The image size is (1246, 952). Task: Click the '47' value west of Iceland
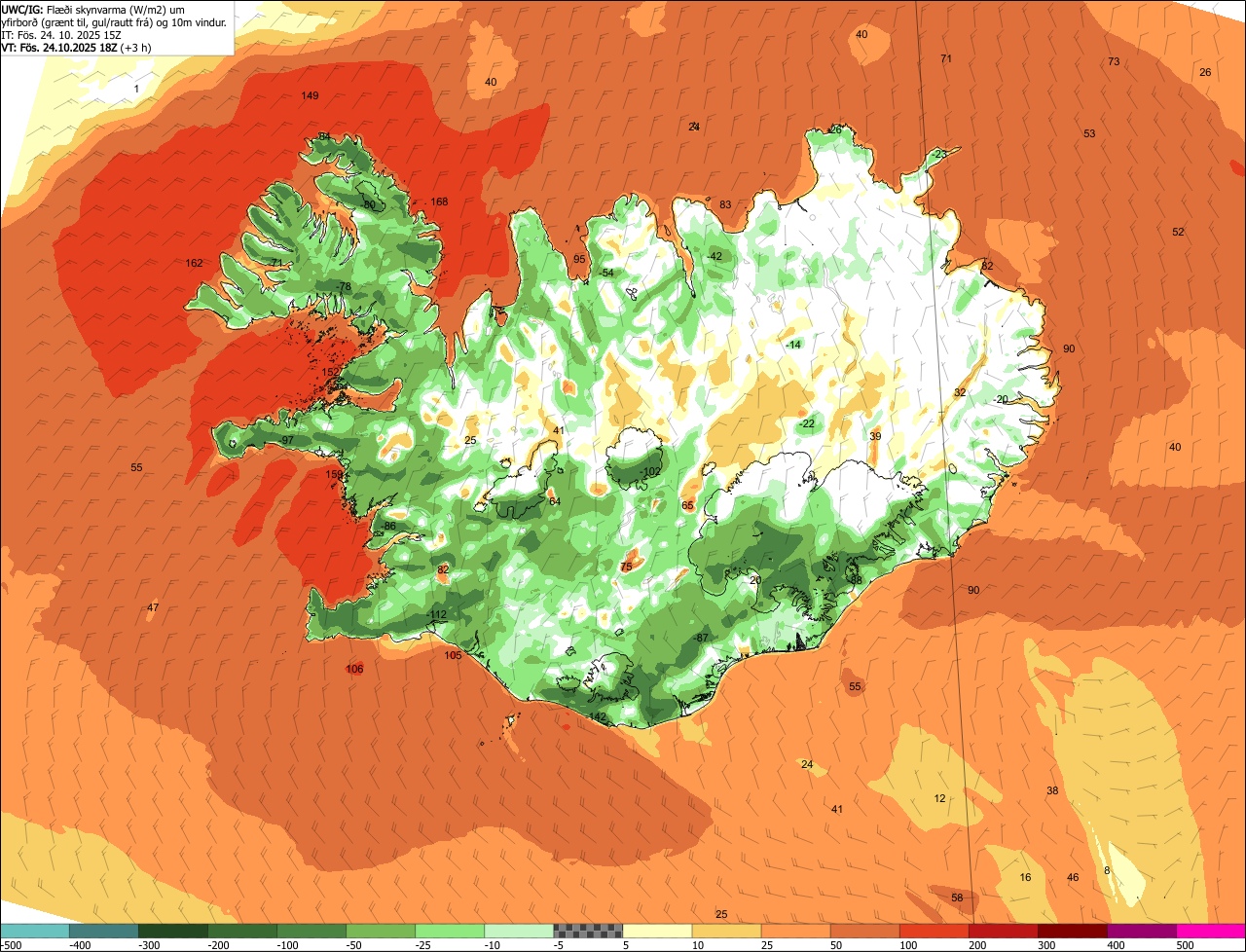[x=153, y=607]
